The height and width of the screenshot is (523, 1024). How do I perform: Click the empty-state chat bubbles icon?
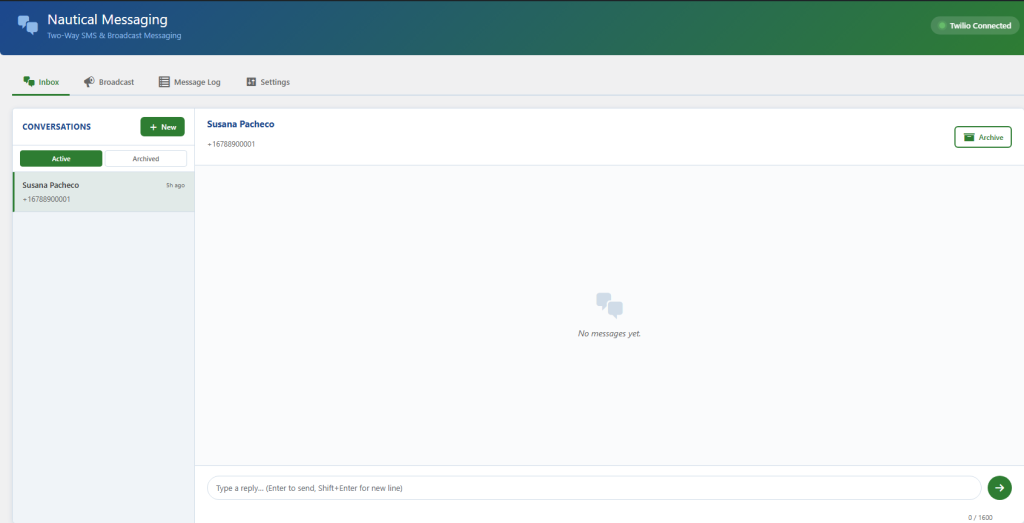[609, 305]
